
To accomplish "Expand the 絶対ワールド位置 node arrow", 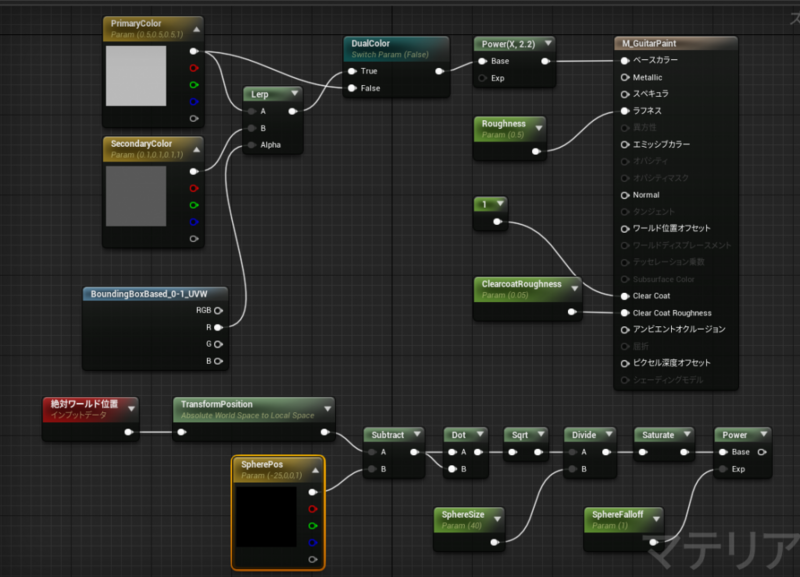I will tap(132, 409).
